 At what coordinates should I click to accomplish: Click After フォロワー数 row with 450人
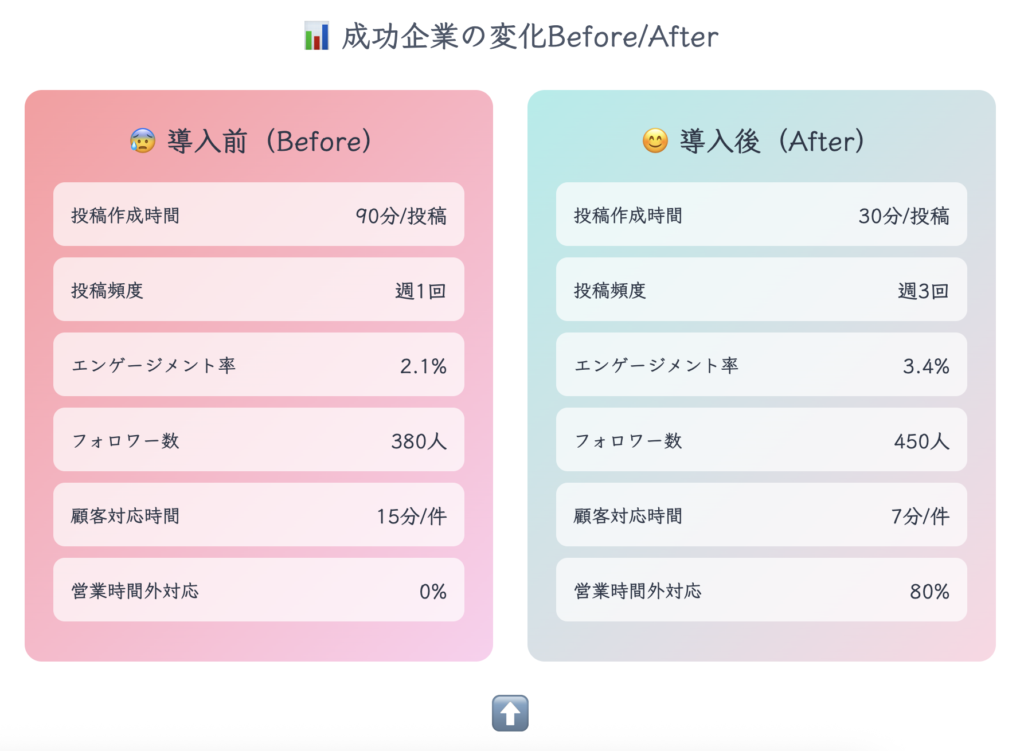[761, 440]
